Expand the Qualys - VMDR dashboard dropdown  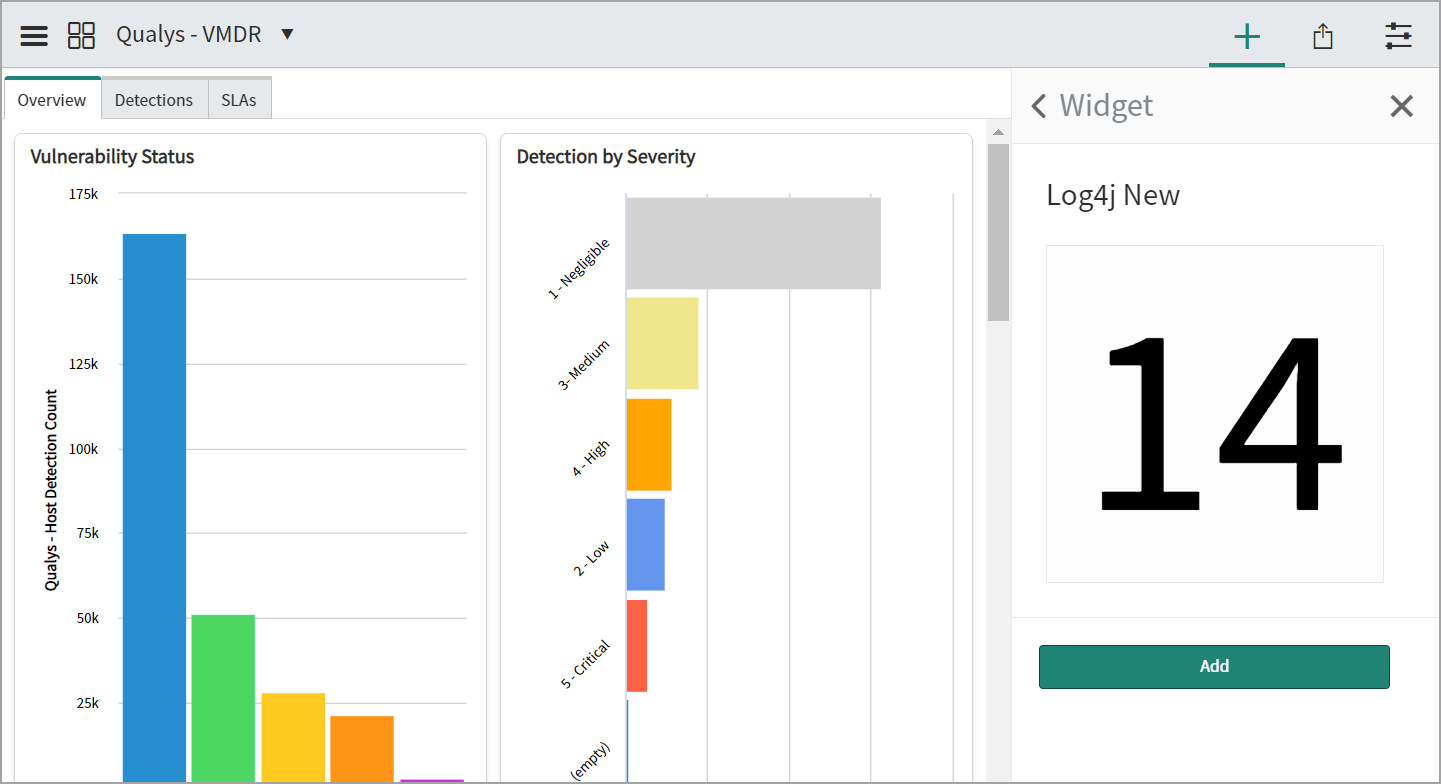coord(287,35)
